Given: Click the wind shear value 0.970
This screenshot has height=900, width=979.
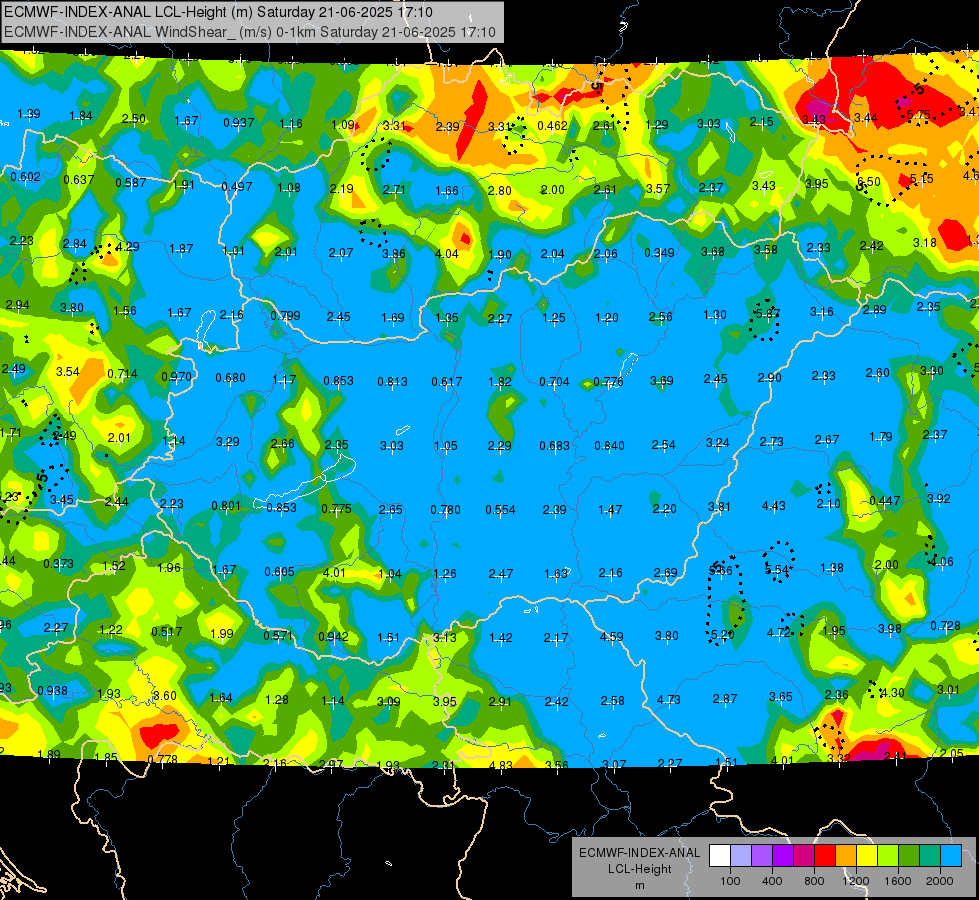Looking at the screenshot, I should 177,377.
